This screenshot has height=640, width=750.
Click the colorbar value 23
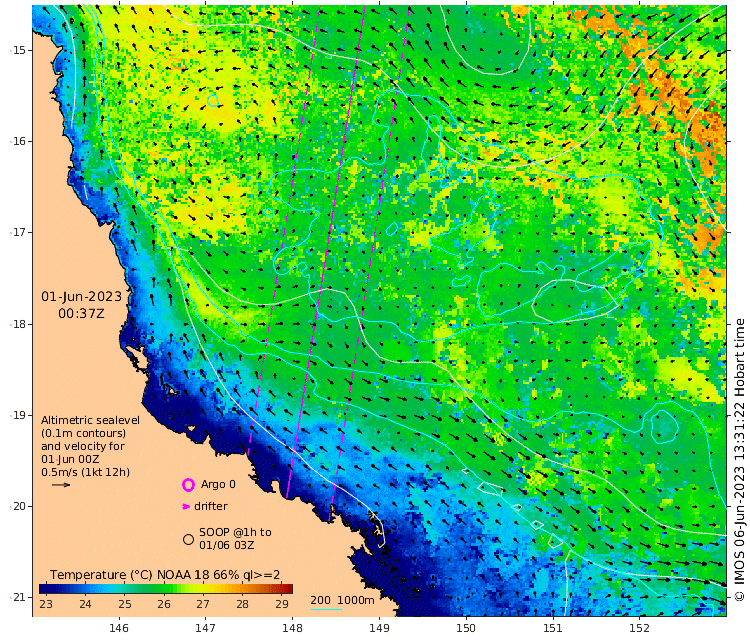tap(46, 604)
